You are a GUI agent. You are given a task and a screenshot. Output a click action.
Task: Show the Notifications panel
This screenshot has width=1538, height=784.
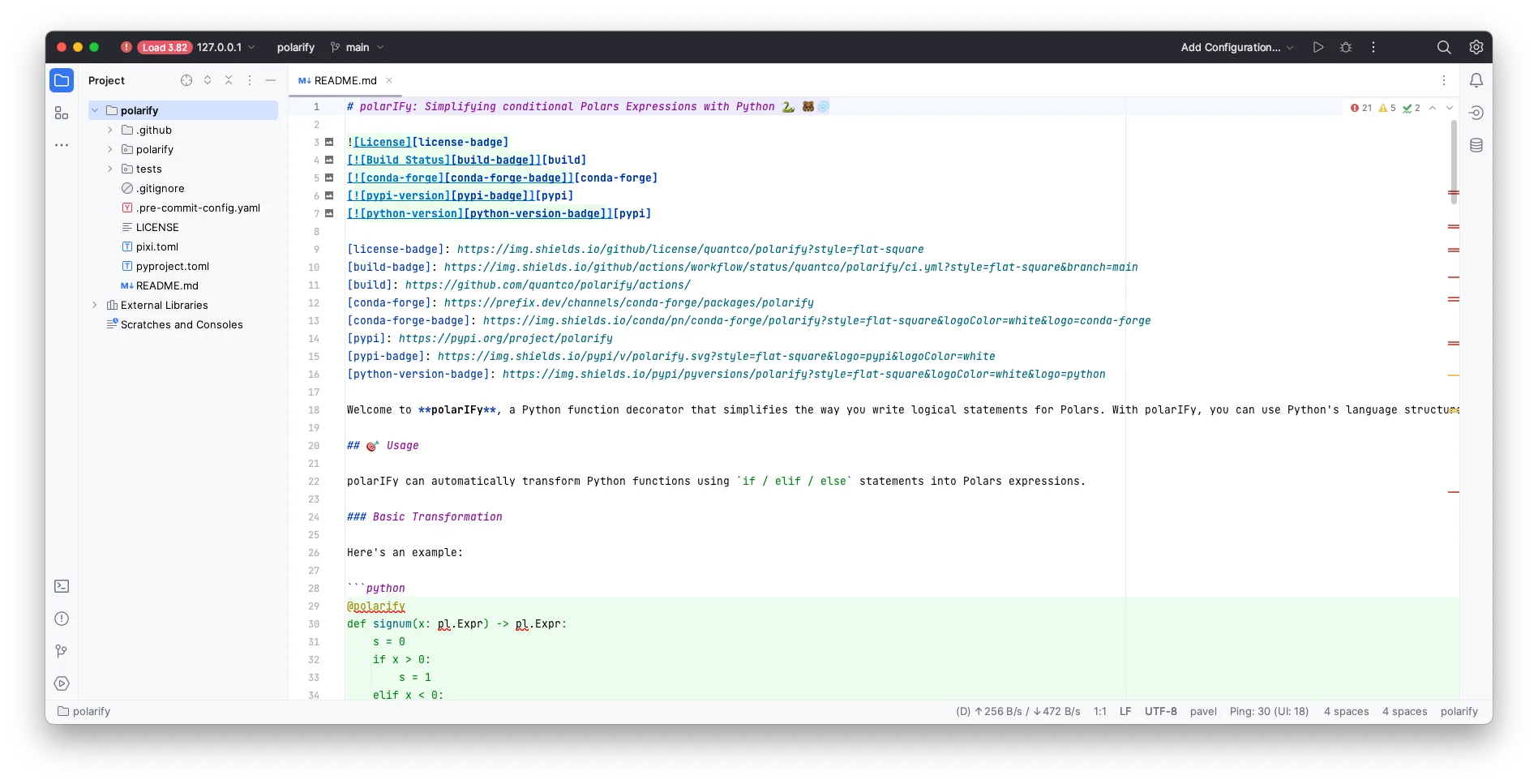click(x=1476, y=80)
